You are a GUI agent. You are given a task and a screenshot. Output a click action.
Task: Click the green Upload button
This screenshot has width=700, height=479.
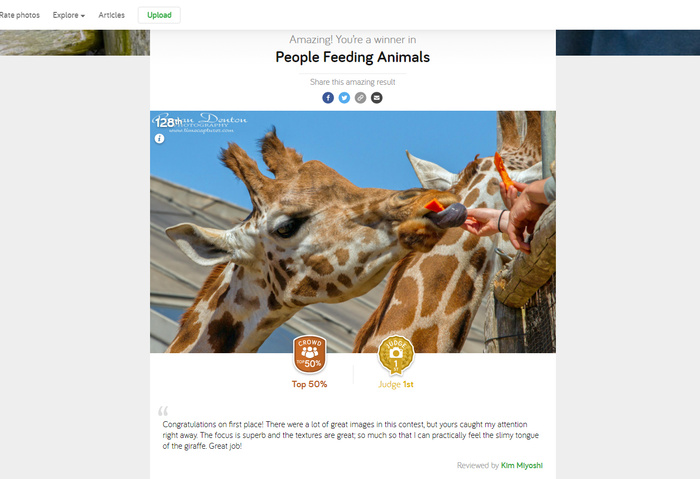pos(159,15)
